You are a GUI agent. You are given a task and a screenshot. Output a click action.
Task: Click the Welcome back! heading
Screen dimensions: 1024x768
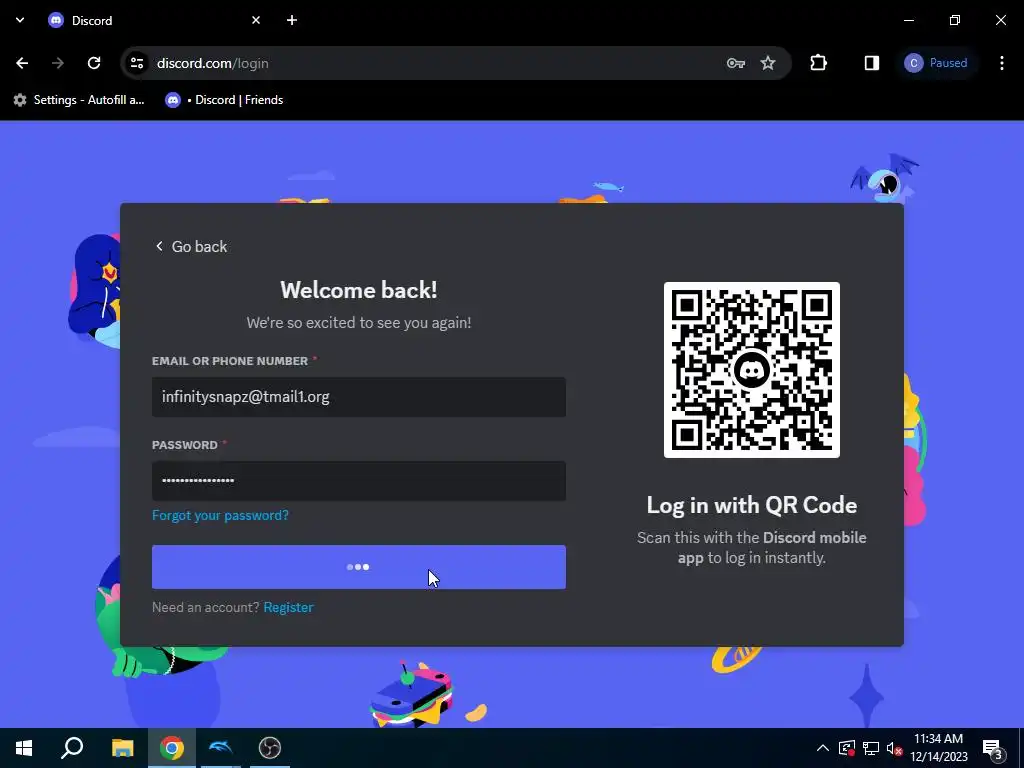(359, 290)
